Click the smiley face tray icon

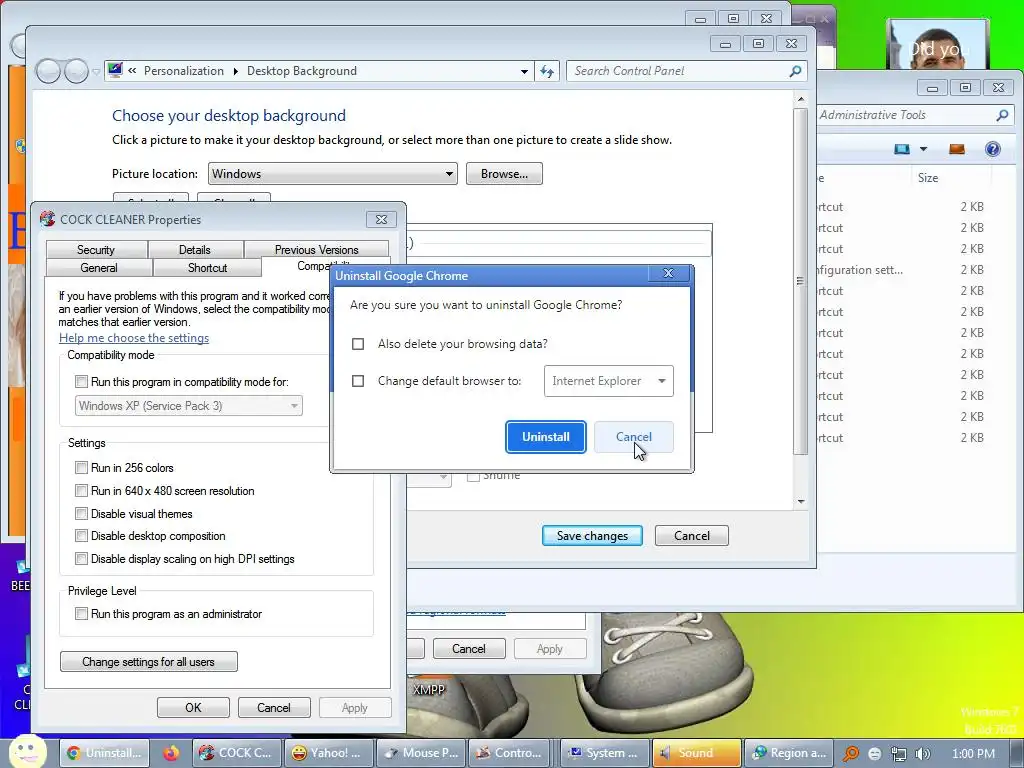(875, 754)
